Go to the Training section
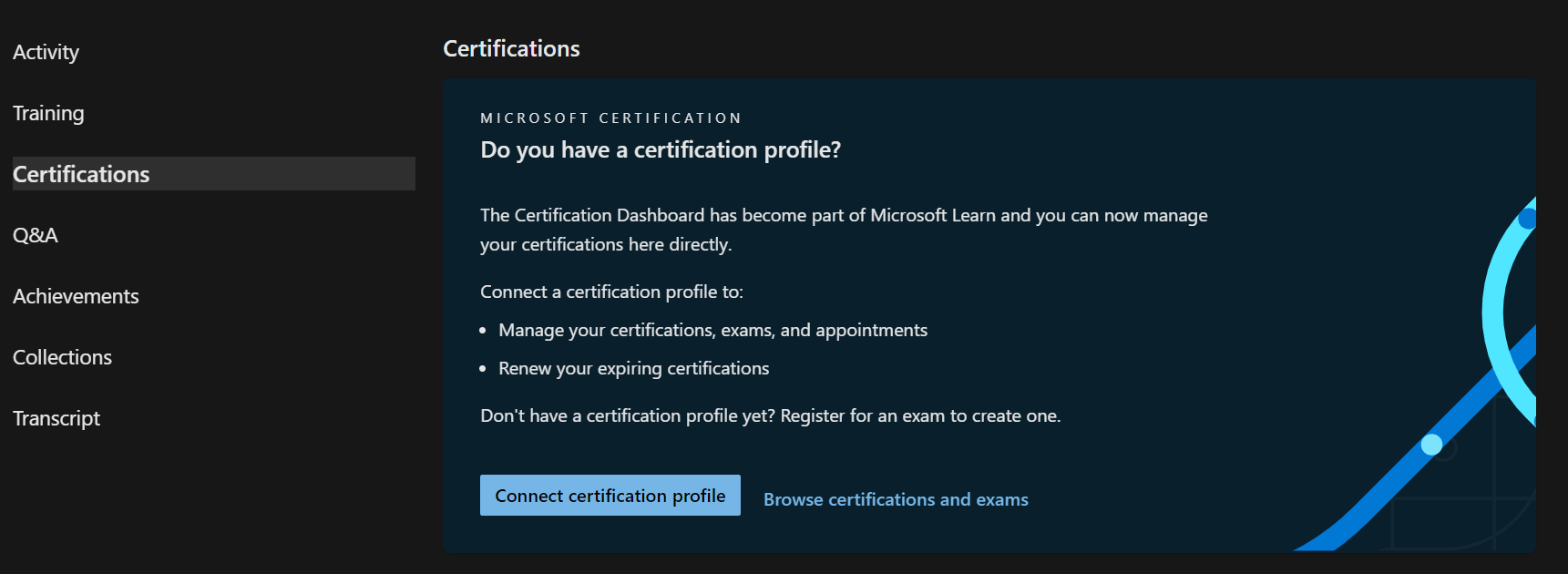1568x574 pixels. click(48, 113)
